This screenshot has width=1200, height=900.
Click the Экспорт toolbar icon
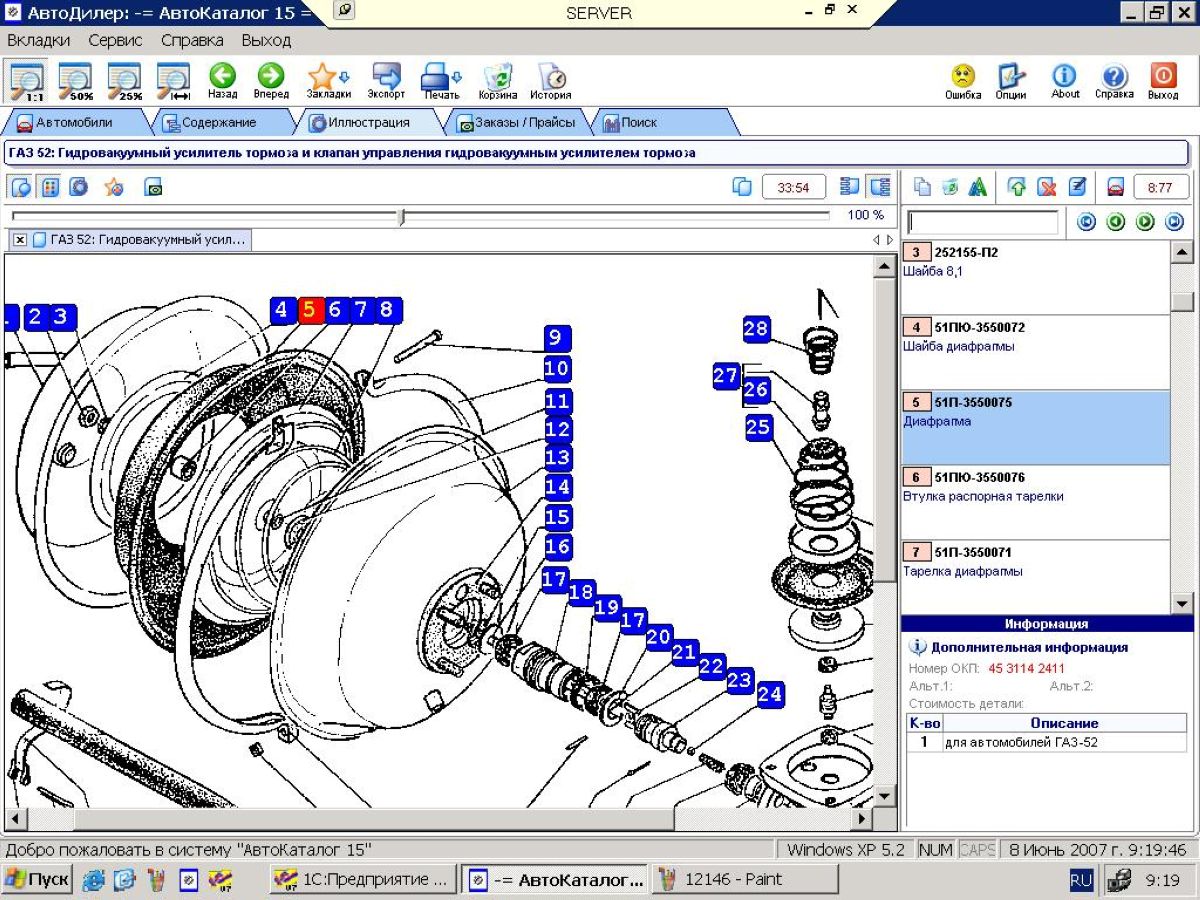(x=386, y=80)
